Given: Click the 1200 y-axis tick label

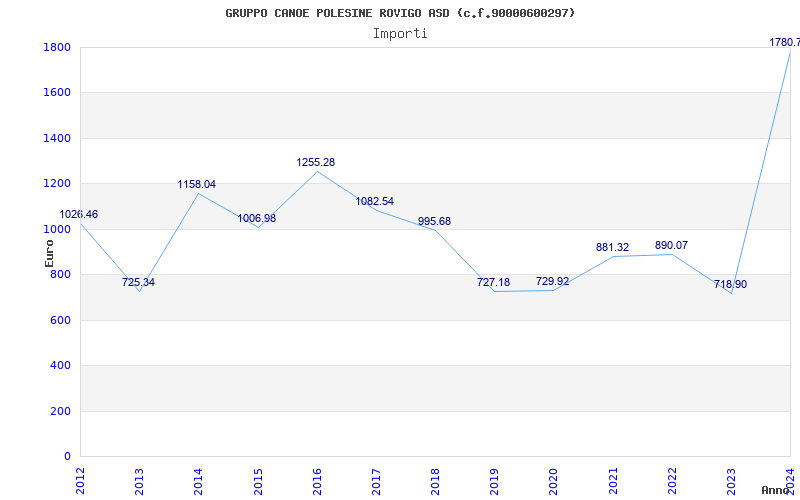Looking at the screenshot, I should click(57, 184).
